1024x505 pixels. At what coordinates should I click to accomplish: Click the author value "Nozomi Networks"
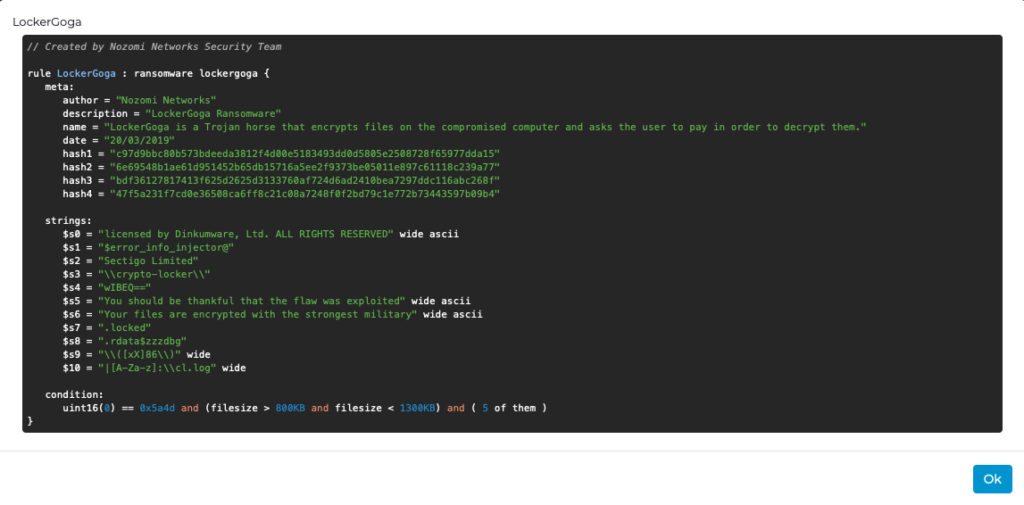[166, 100]
